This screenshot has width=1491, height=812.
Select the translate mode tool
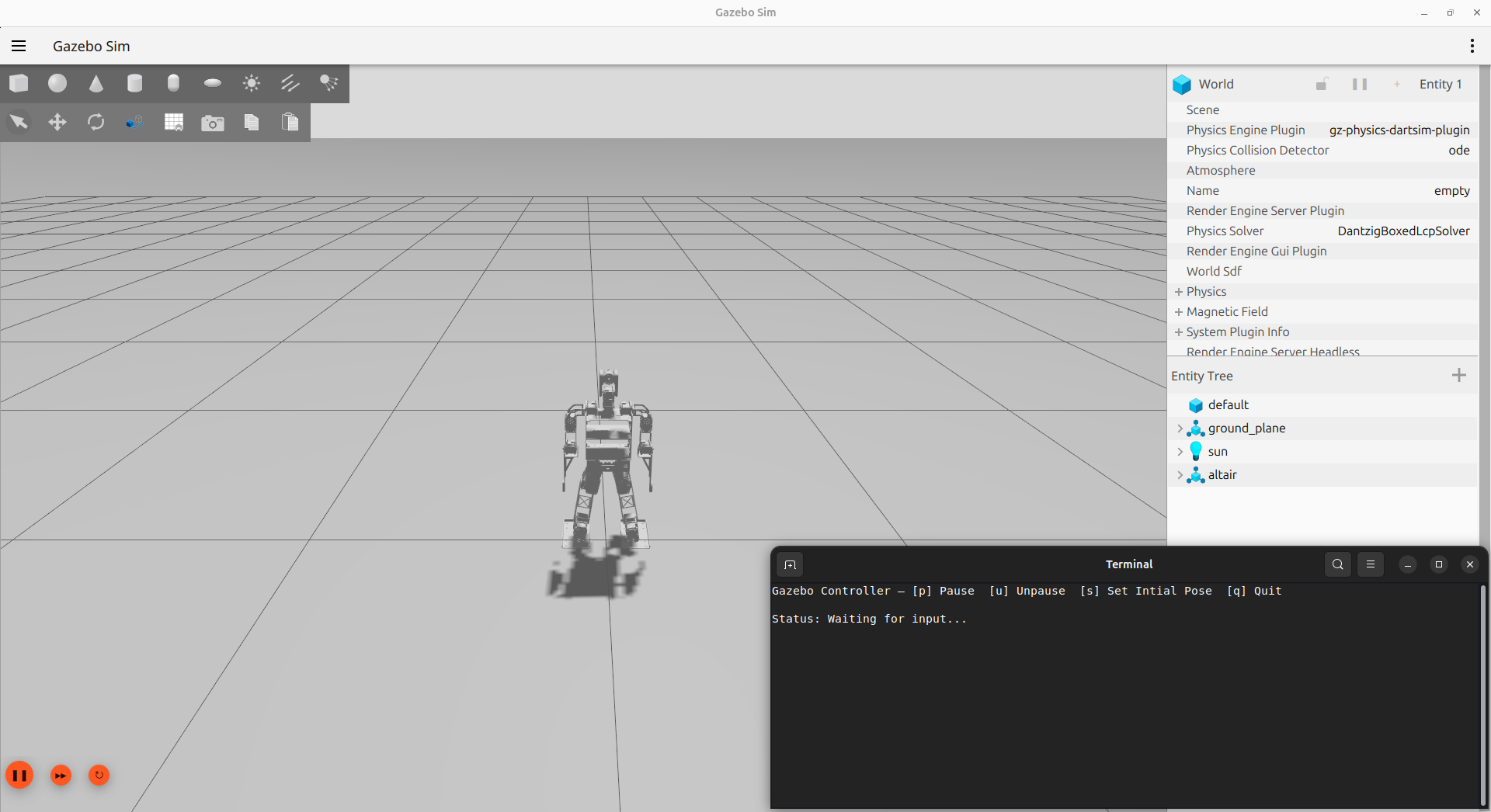[x=57, y=122]
